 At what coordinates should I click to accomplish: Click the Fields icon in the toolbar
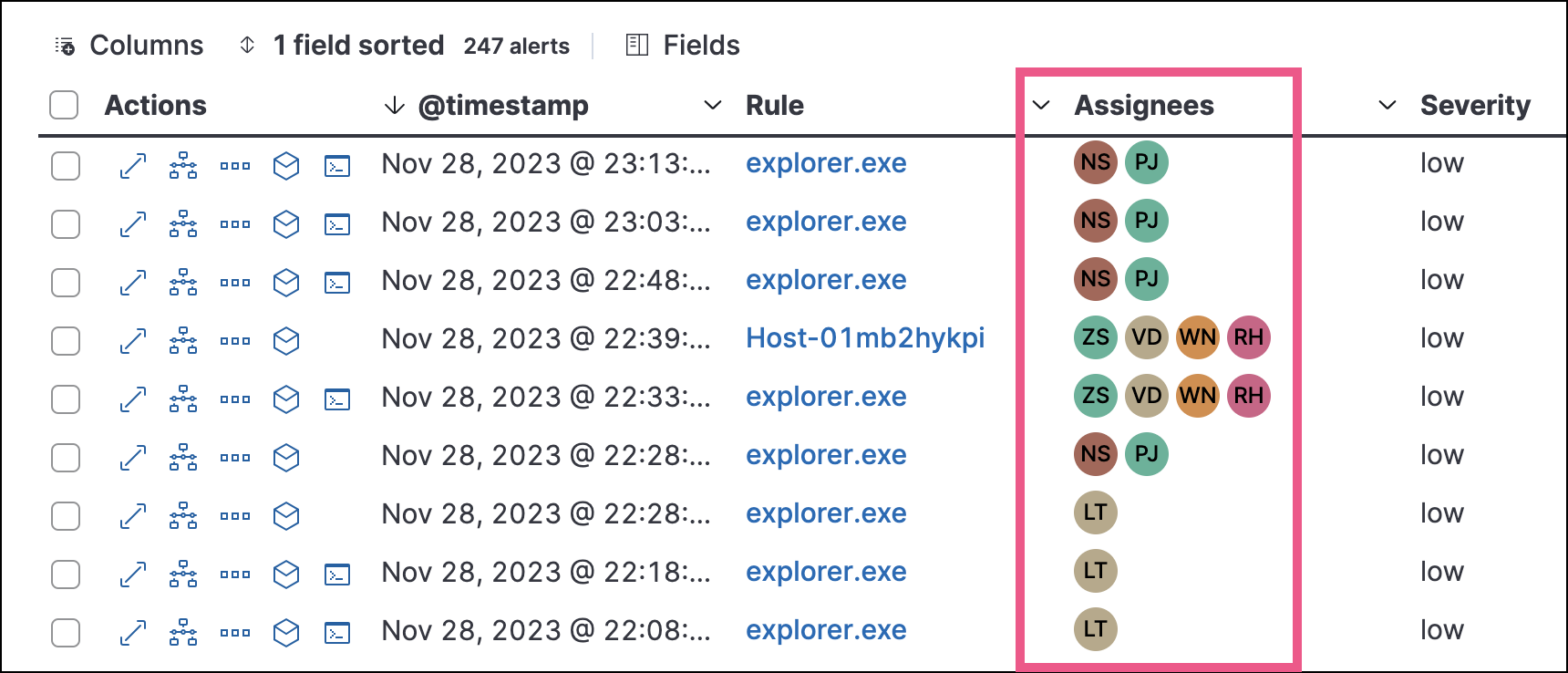tap(635, 44)
